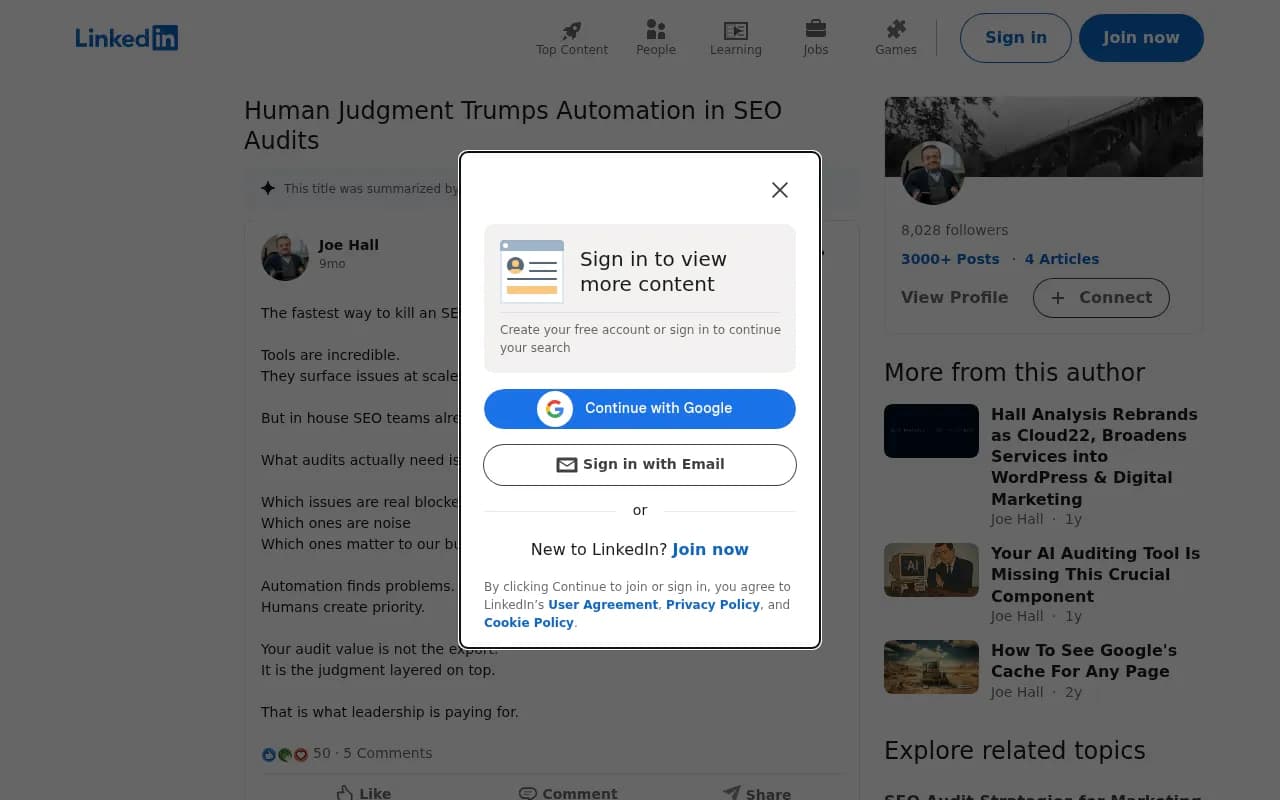Click the AI summary sparkle icon
This screenshot has width=1280, height=800.
(x=268, y=188)
